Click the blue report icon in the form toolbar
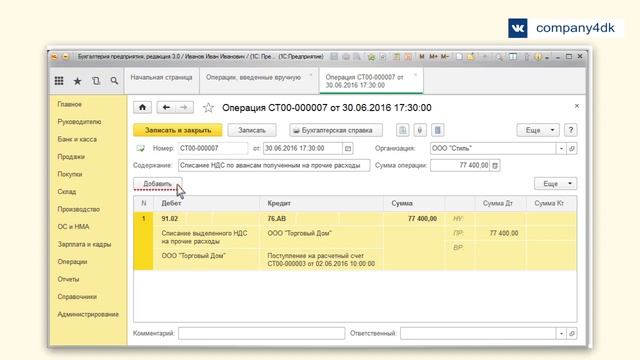 pyautogui.click(x=438, y=130)
